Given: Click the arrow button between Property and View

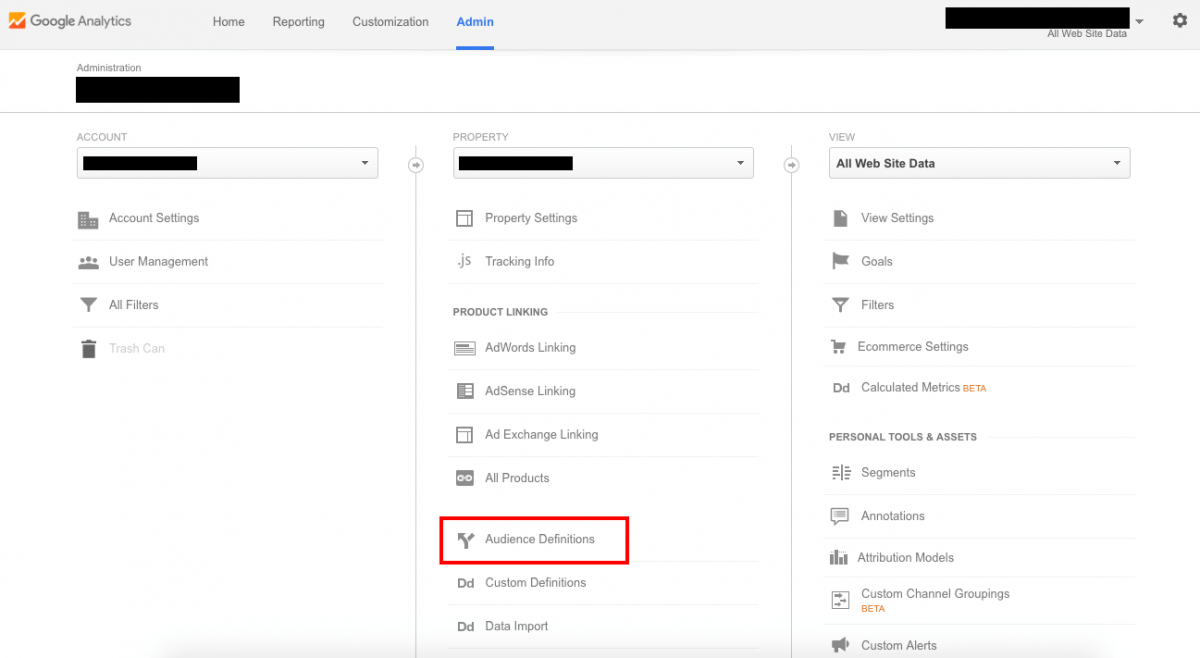Looking at the screenshot, I should click(x=792, y=165).
